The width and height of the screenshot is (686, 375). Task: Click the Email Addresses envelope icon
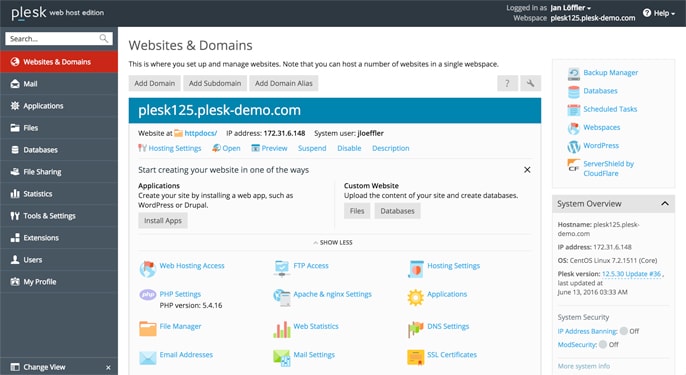coord(148,357)
